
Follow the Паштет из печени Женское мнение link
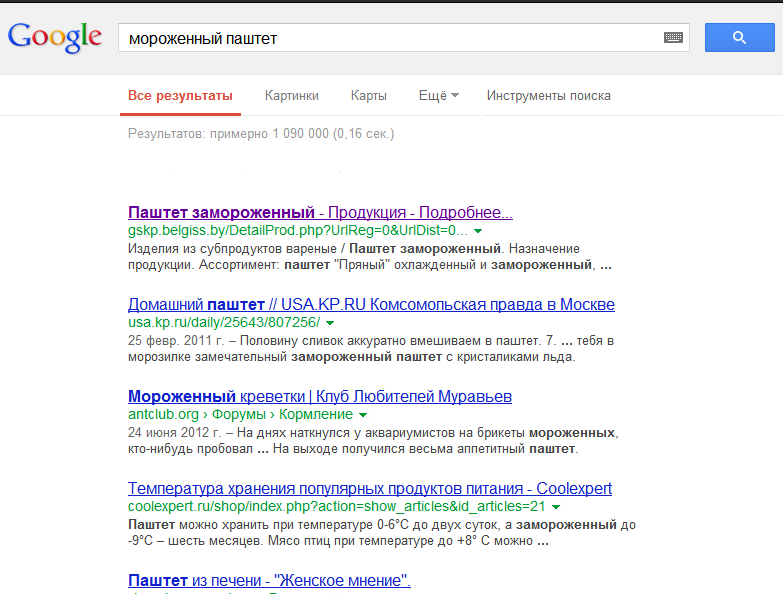click(270, 580)
